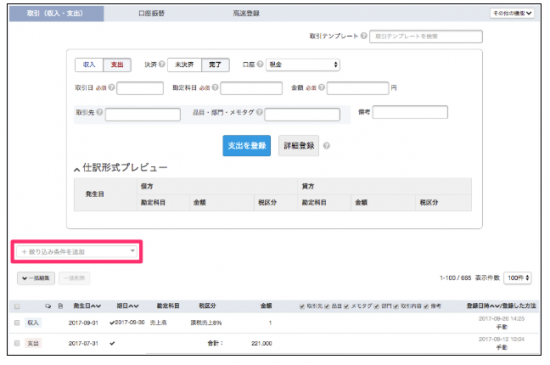Click 売上高 account cell
This screenshot has width=550, height=365.
point(158,323)
